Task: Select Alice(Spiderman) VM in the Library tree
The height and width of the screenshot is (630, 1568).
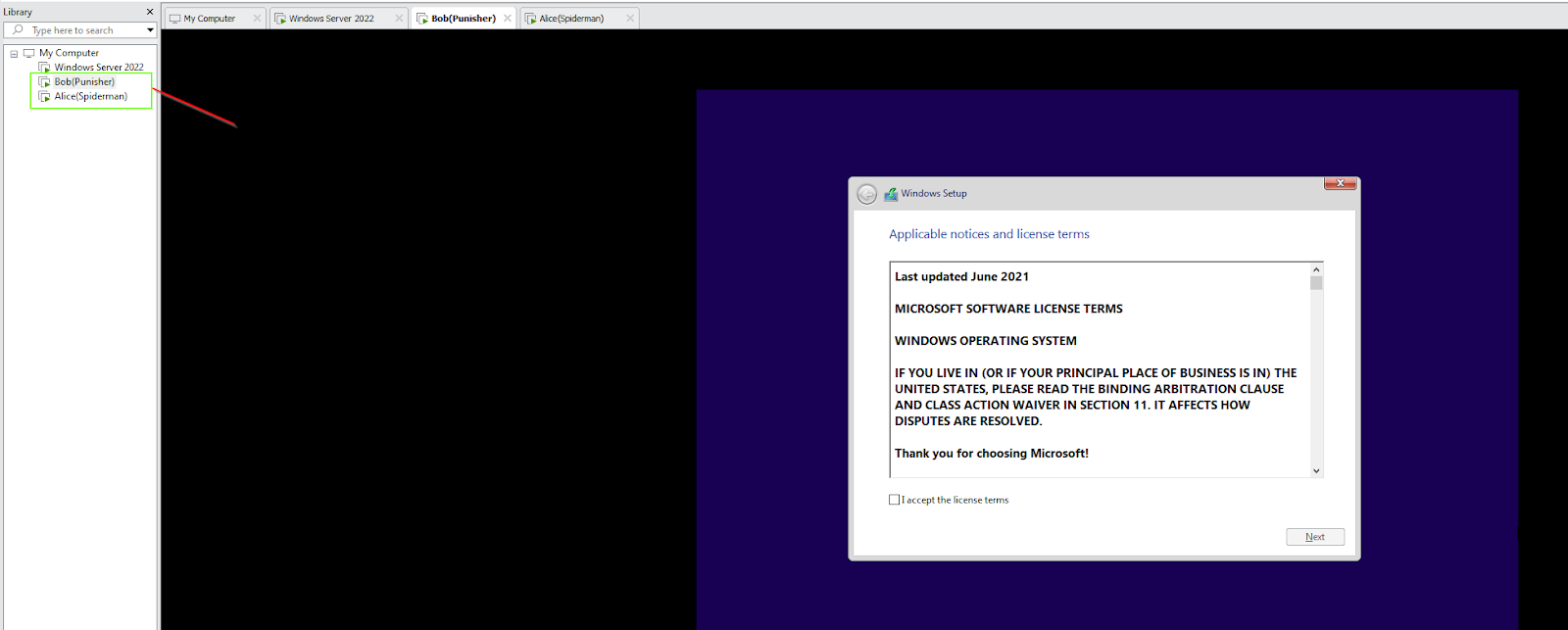Action: 91,97
